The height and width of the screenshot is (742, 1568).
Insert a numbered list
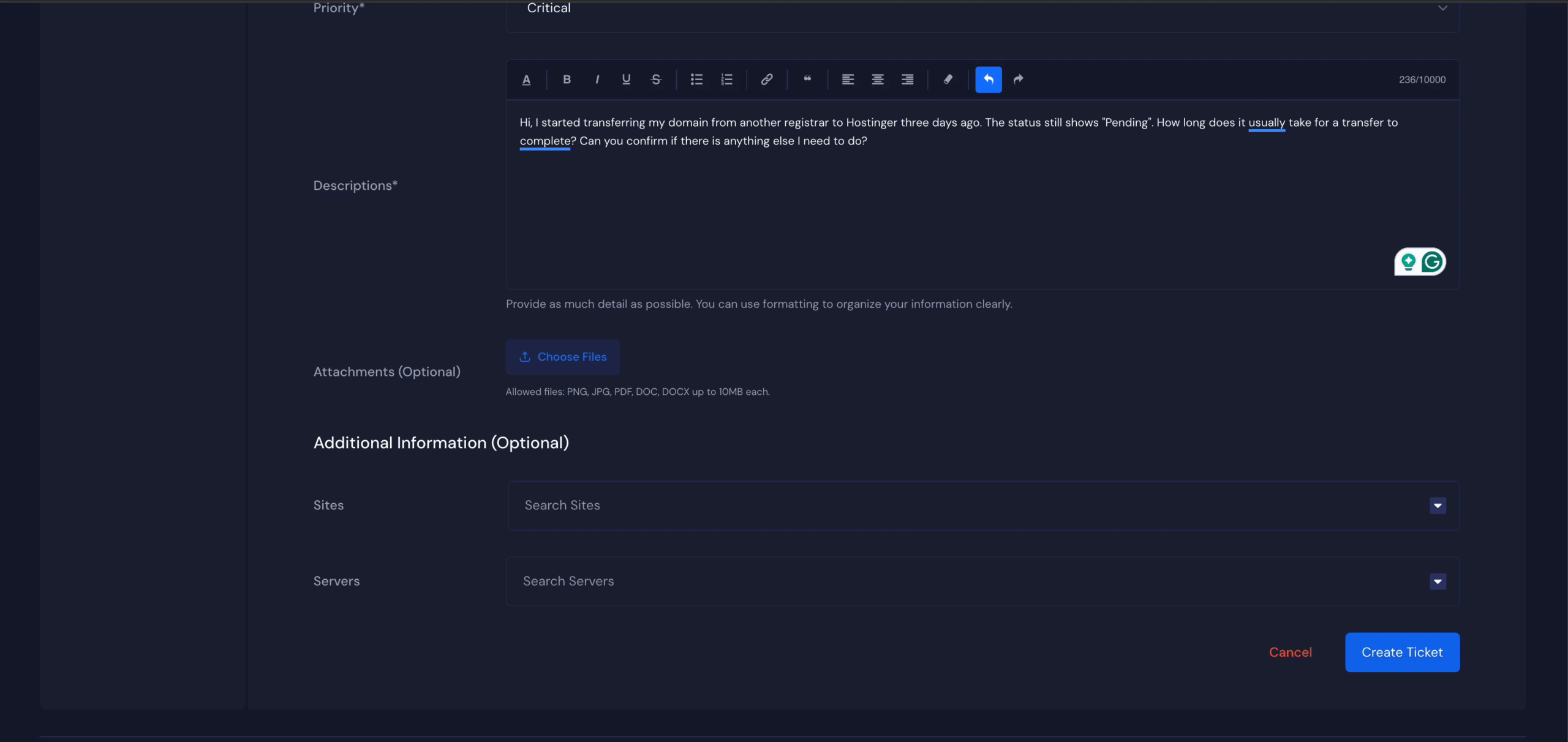pos(726,80)
